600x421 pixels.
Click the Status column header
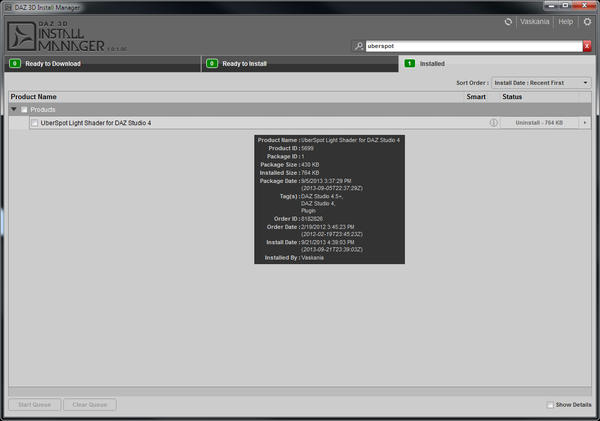[x=512, y=97]
